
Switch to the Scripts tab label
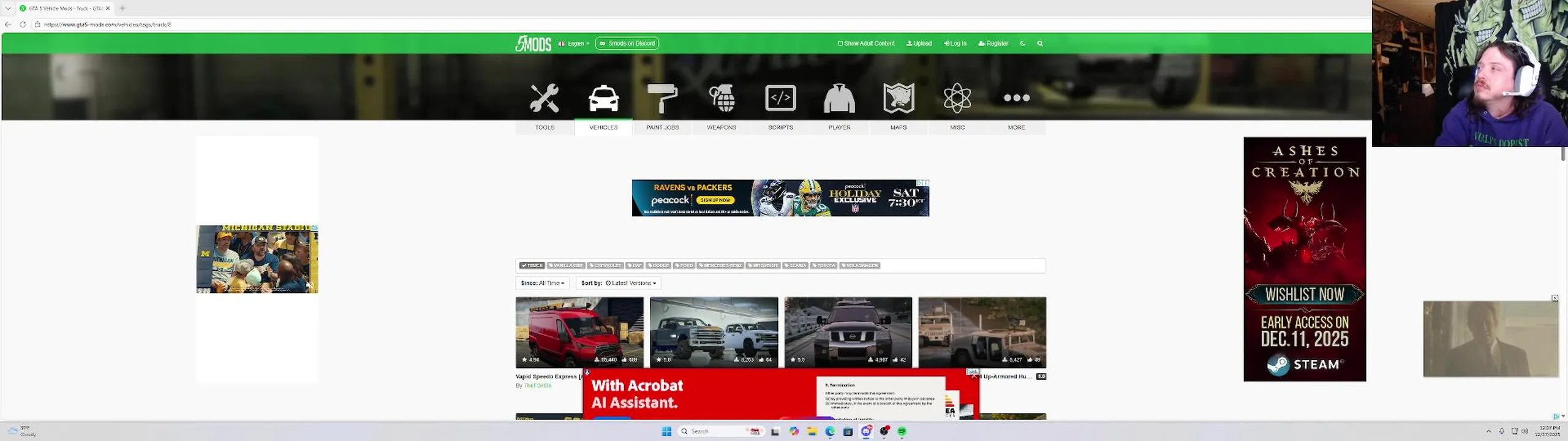coord(780,127)
